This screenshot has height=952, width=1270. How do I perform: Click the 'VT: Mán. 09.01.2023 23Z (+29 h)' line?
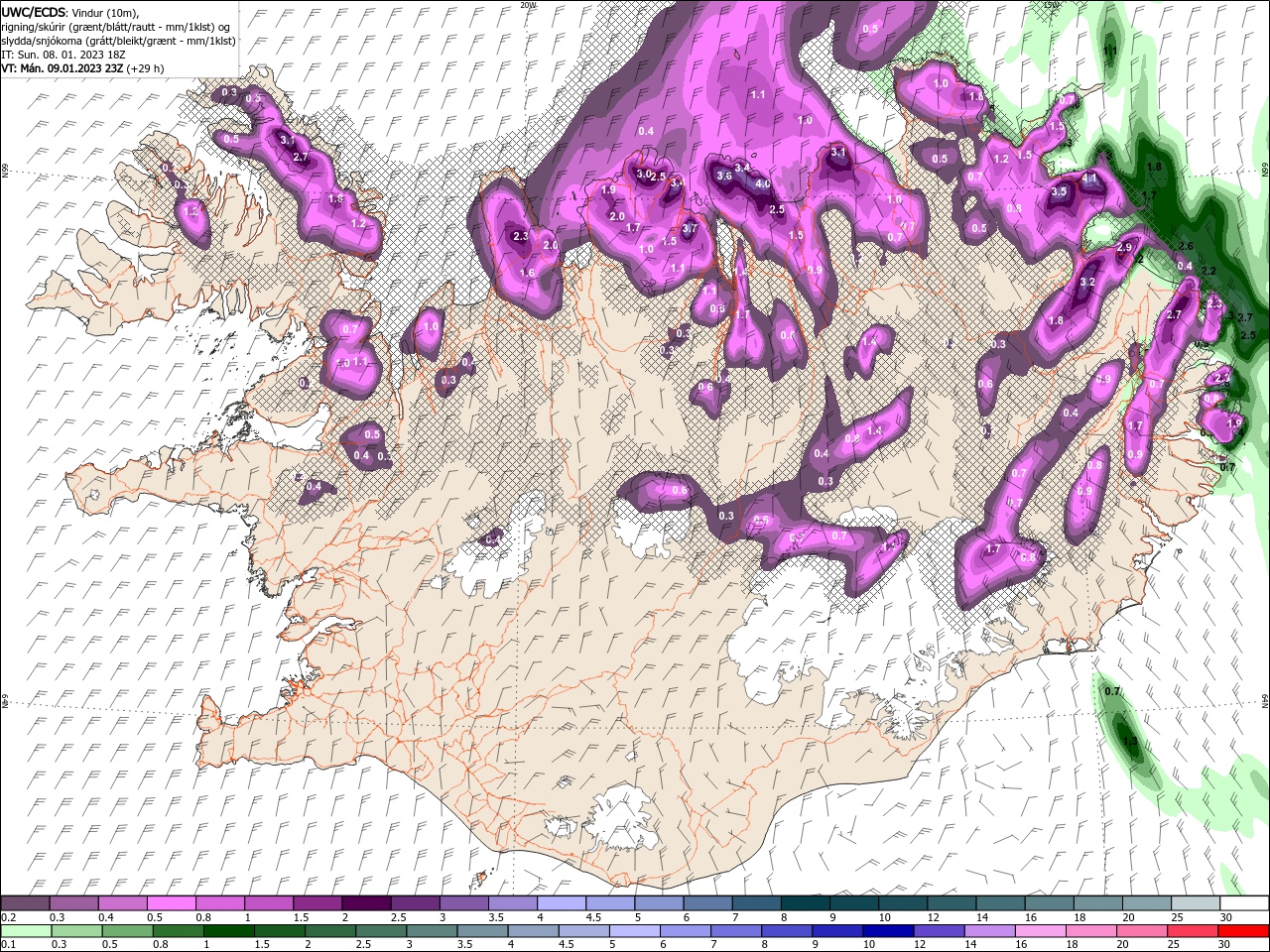pyautogui.click(x=82, y=68)
